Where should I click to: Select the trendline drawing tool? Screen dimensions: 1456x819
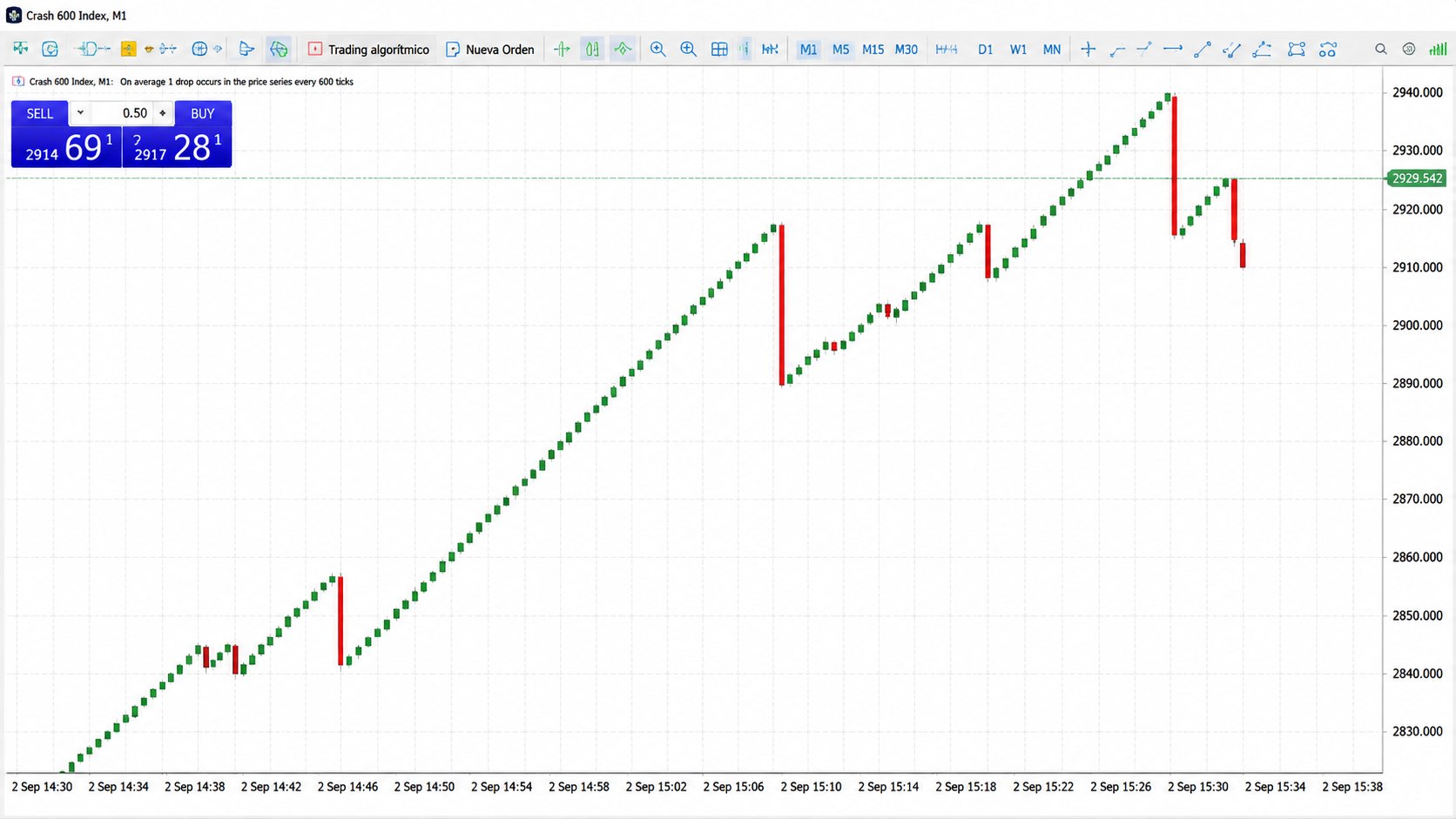(1203, 49)
